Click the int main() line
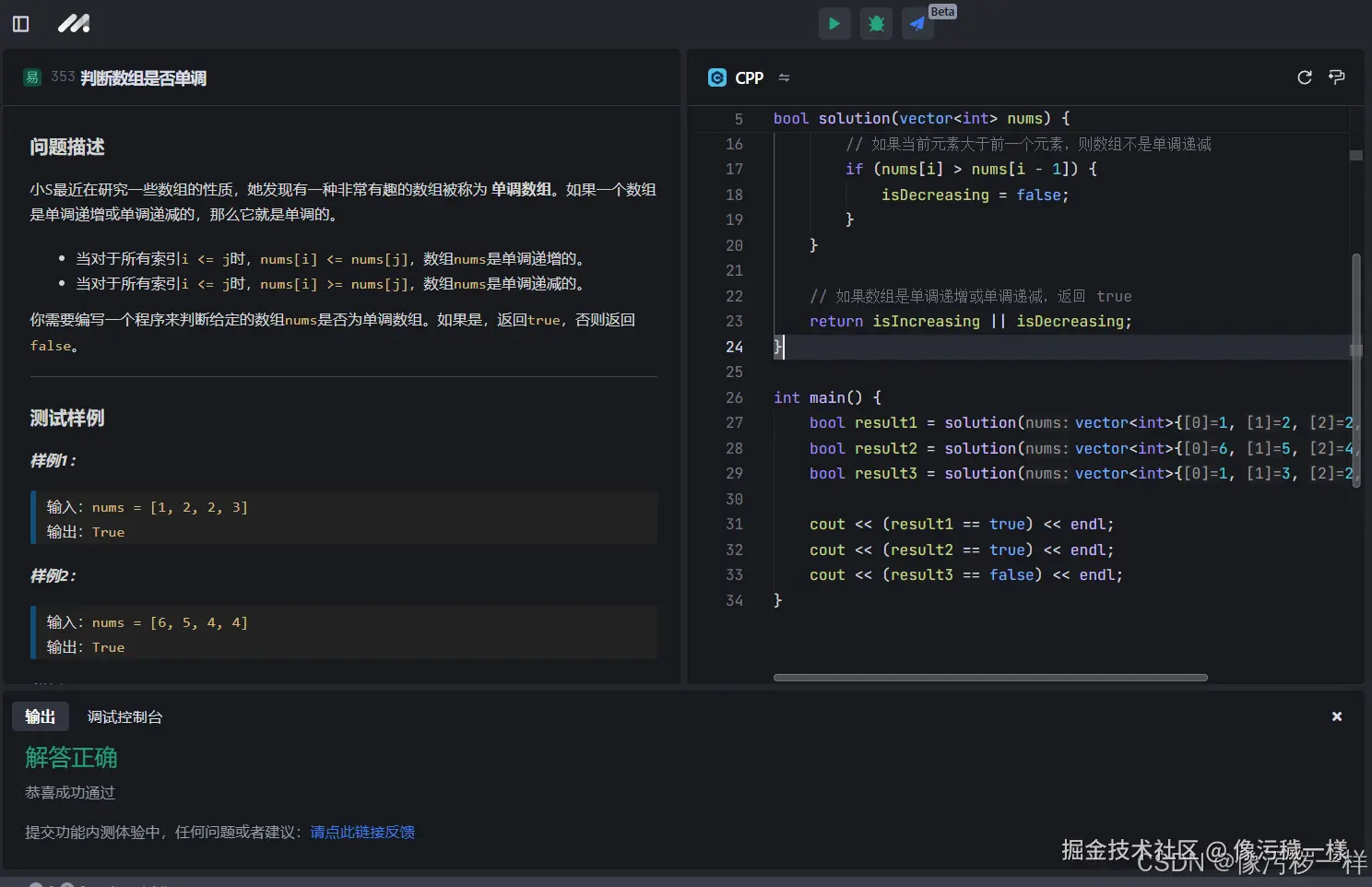The width and height of the screenshot is (1372, 887). coord(828,397)
